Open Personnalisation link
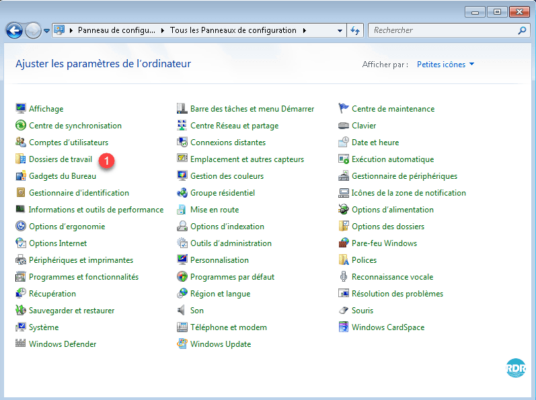Viewport: 536px width, 400px height. 219,260
